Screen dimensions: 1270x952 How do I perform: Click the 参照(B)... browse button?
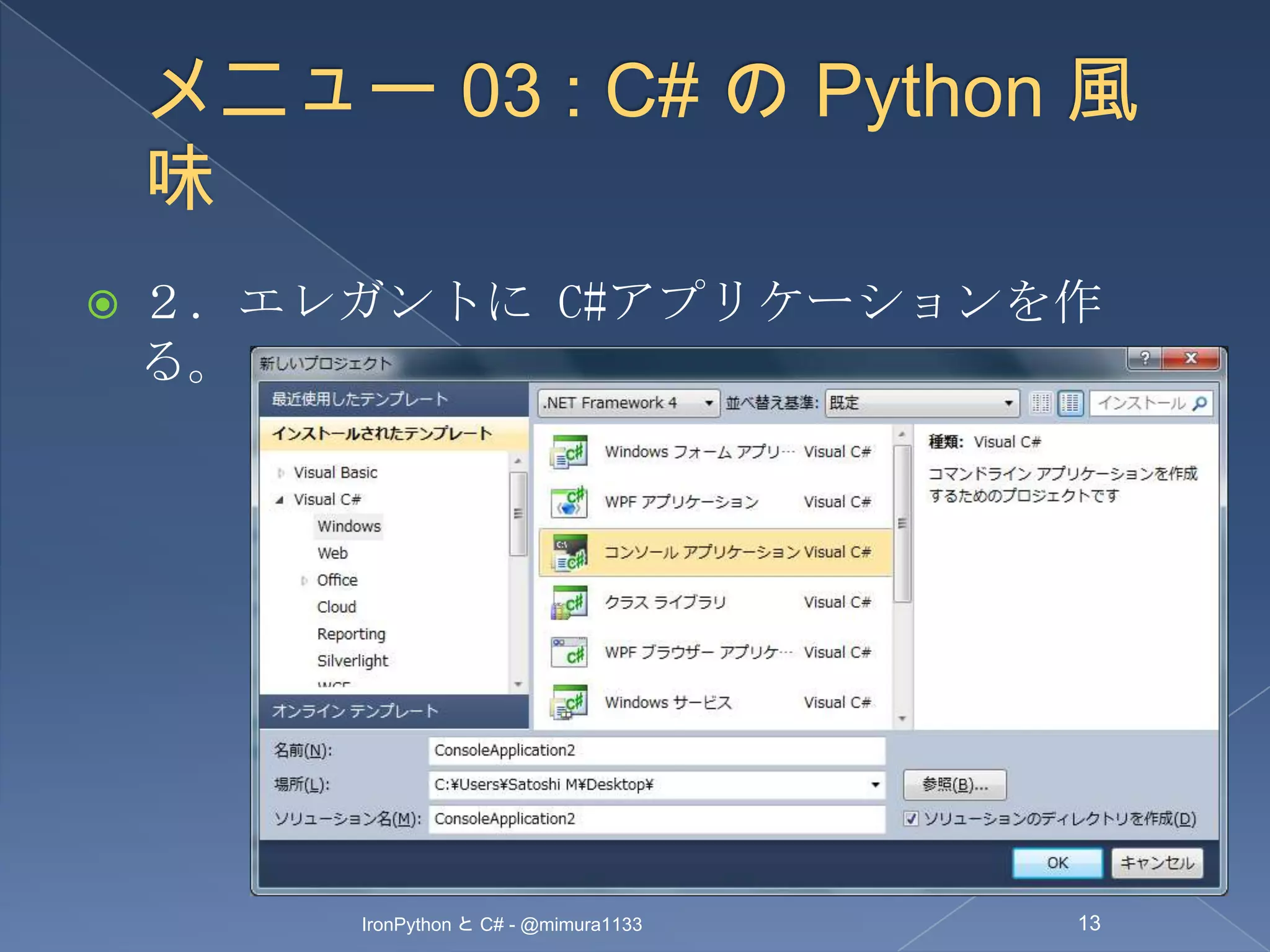point(955,785)
